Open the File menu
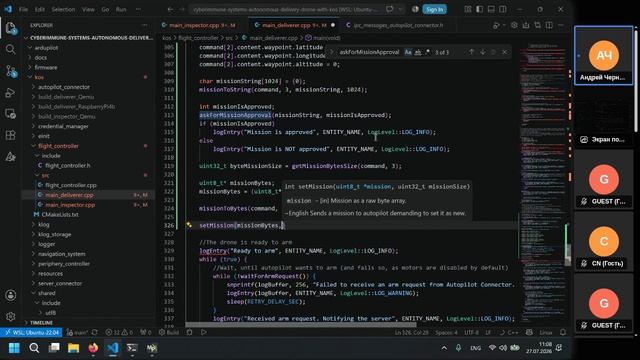The image size is (640, 360). pyautogui.click(x=24, y=9)
